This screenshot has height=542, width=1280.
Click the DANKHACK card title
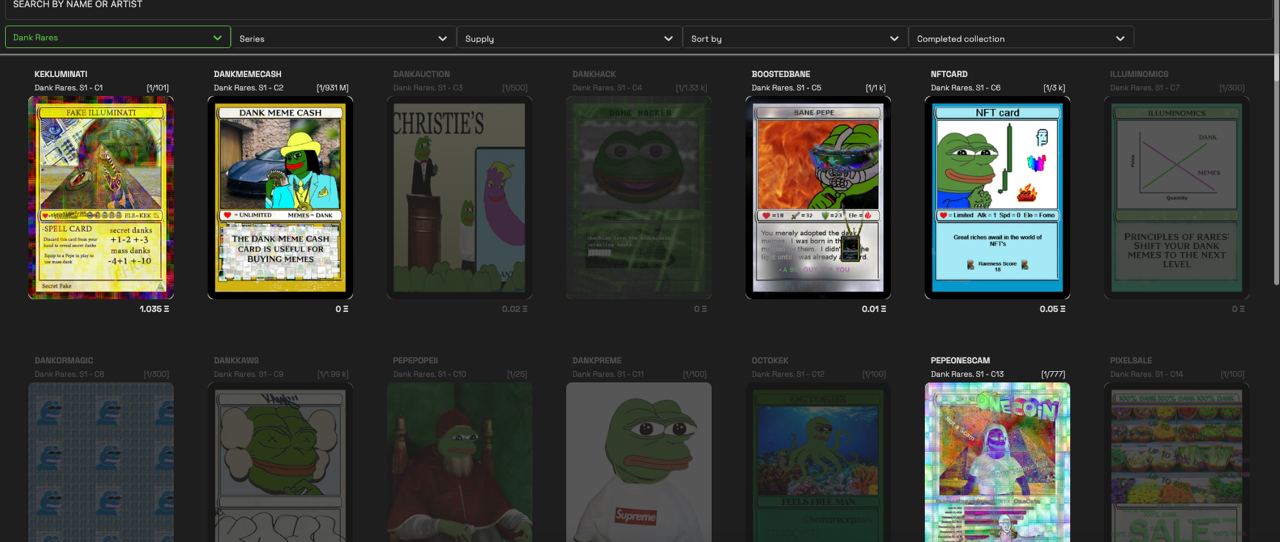tap(594, 74)
